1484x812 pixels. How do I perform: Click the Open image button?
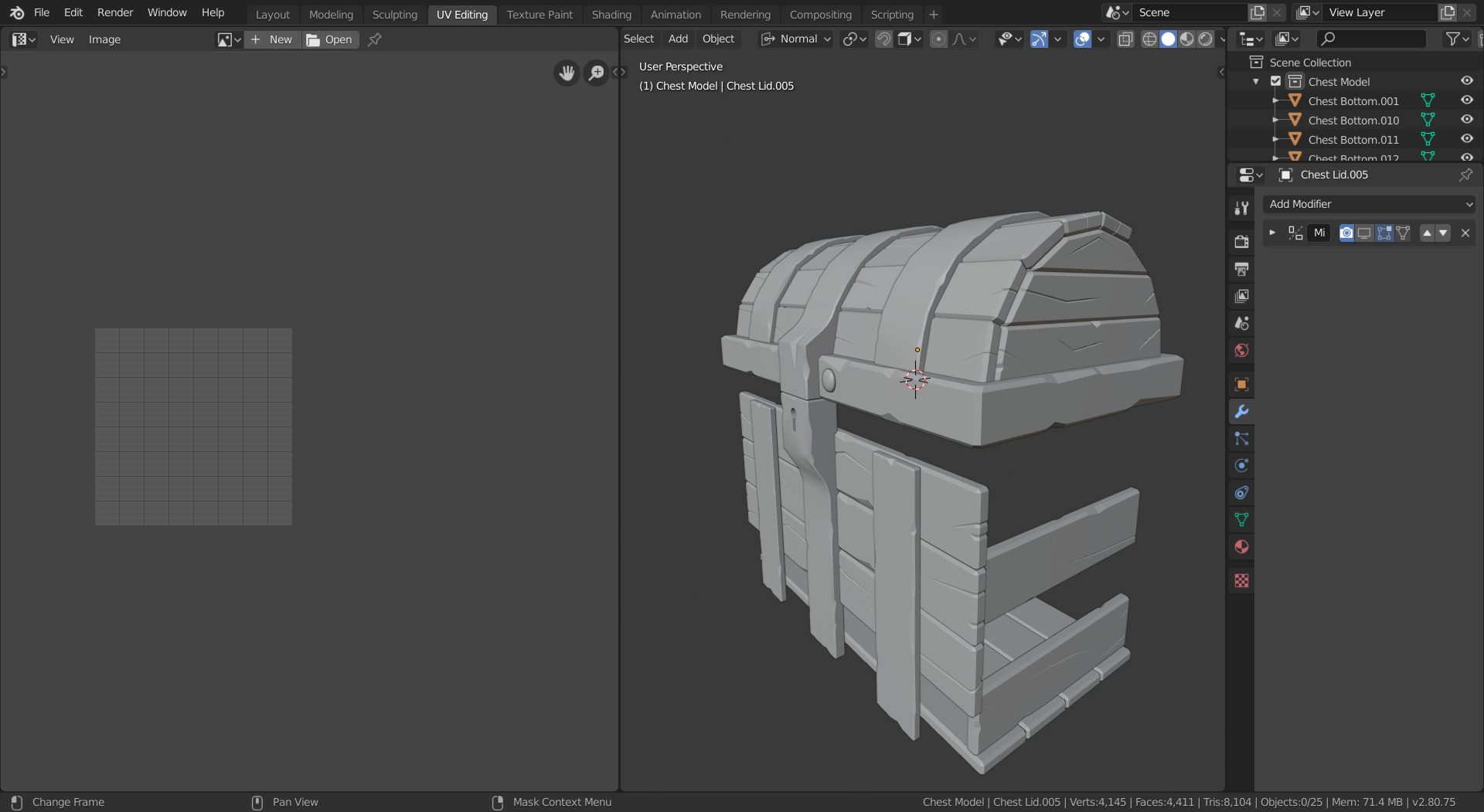point(330,39)
